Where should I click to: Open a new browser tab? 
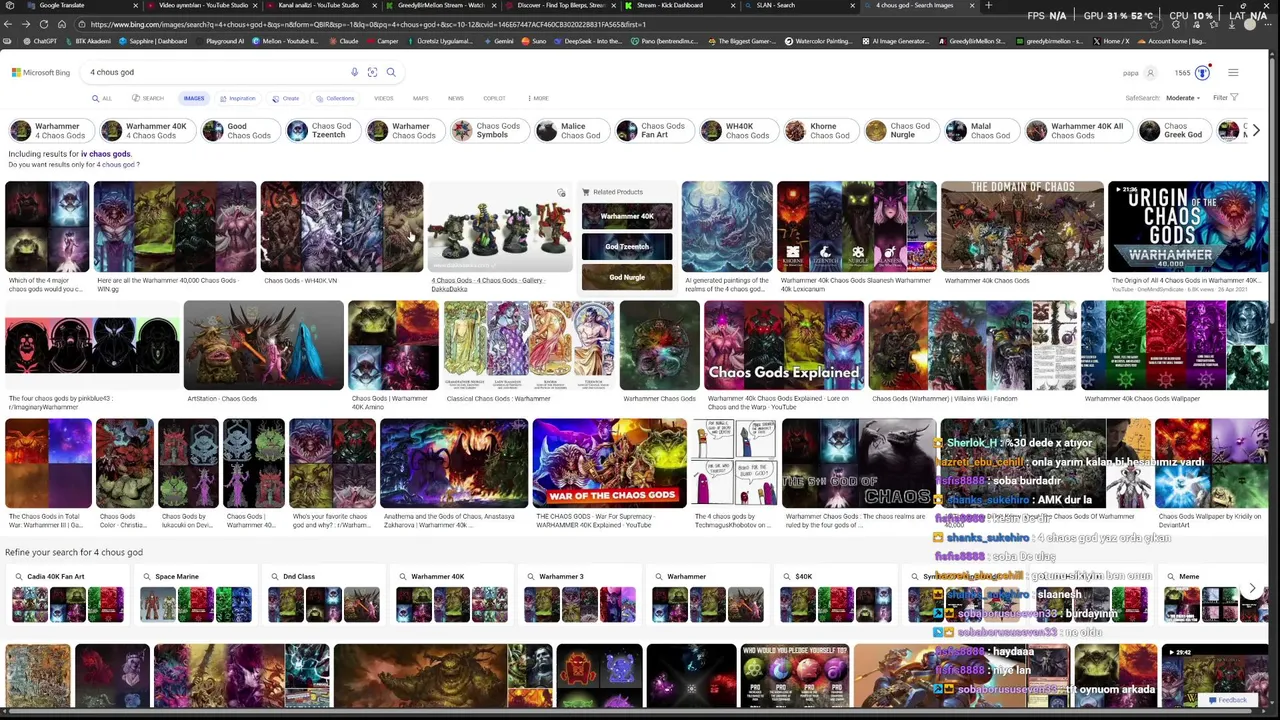(x=988, y=5)
